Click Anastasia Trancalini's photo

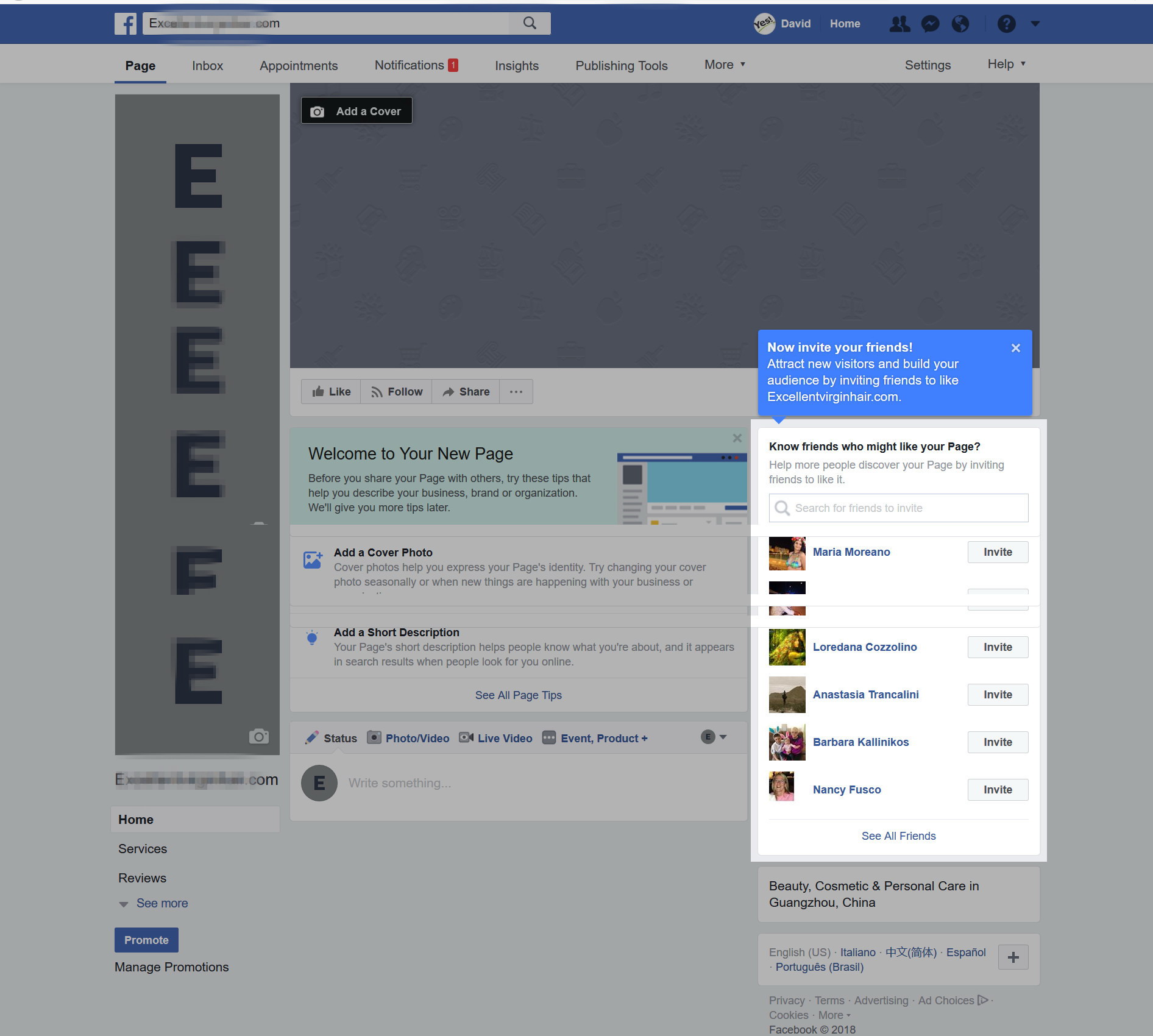787,695
